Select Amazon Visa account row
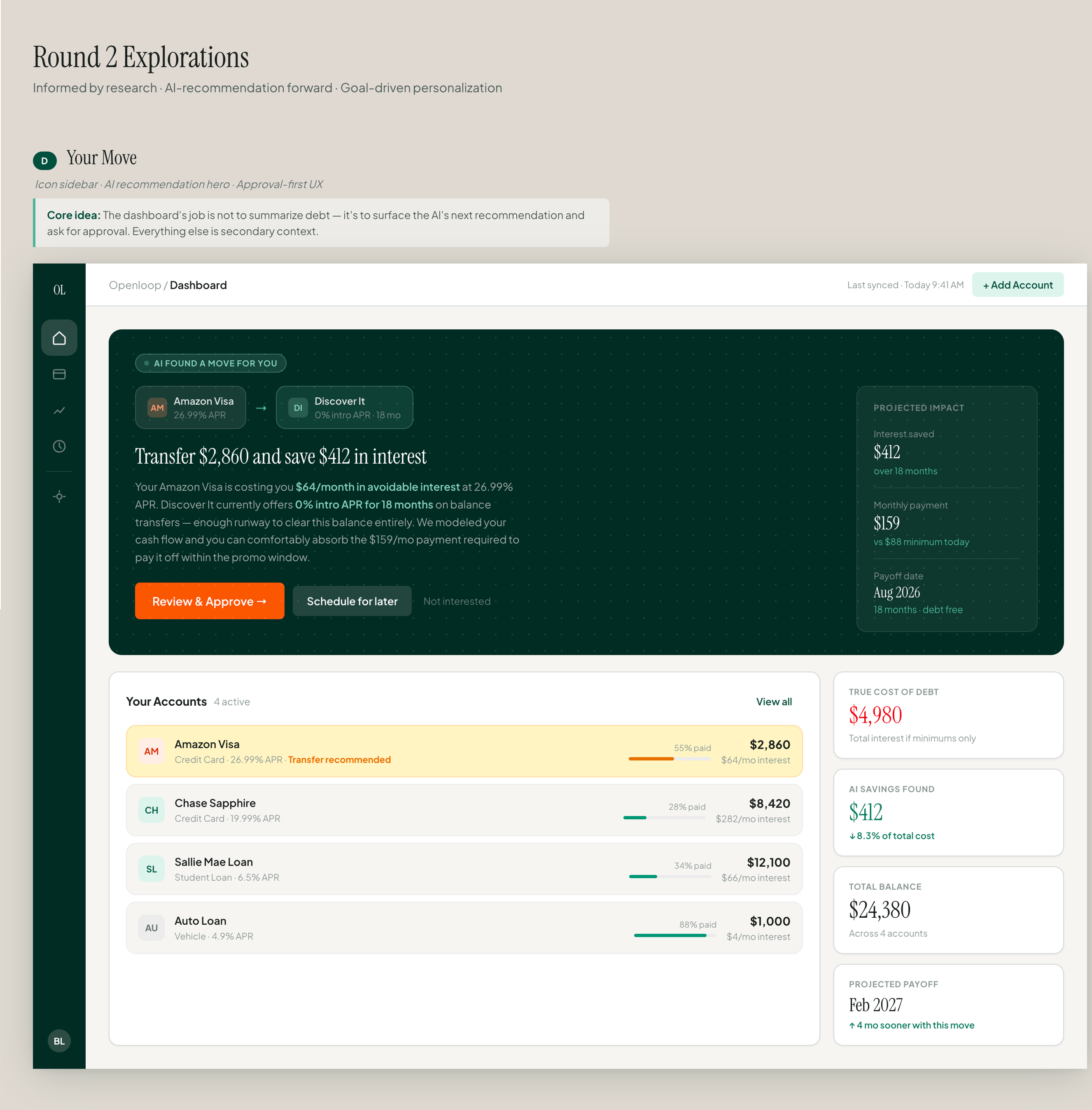 pyautogui.click(x=464, y=752)
